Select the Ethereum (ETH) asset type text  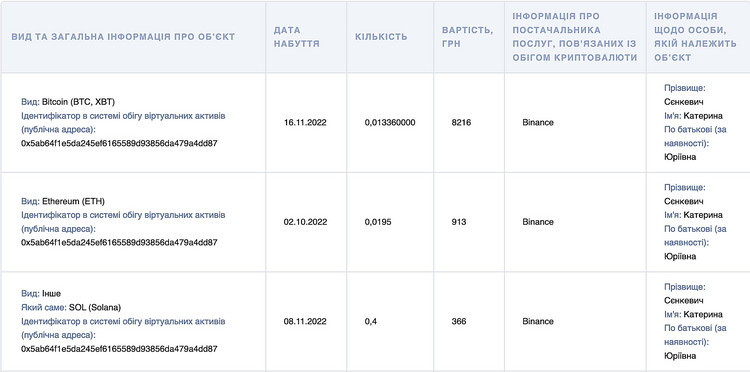tap(73, 201)
